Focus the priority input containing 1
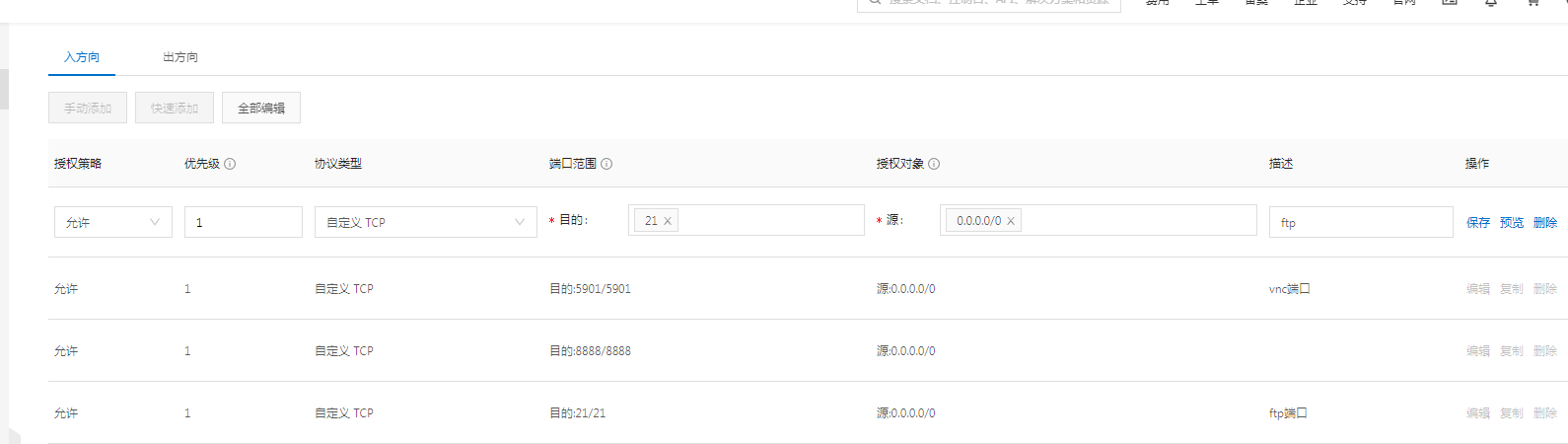Viewport: 1568px width, 444px height. pos(244,222)
